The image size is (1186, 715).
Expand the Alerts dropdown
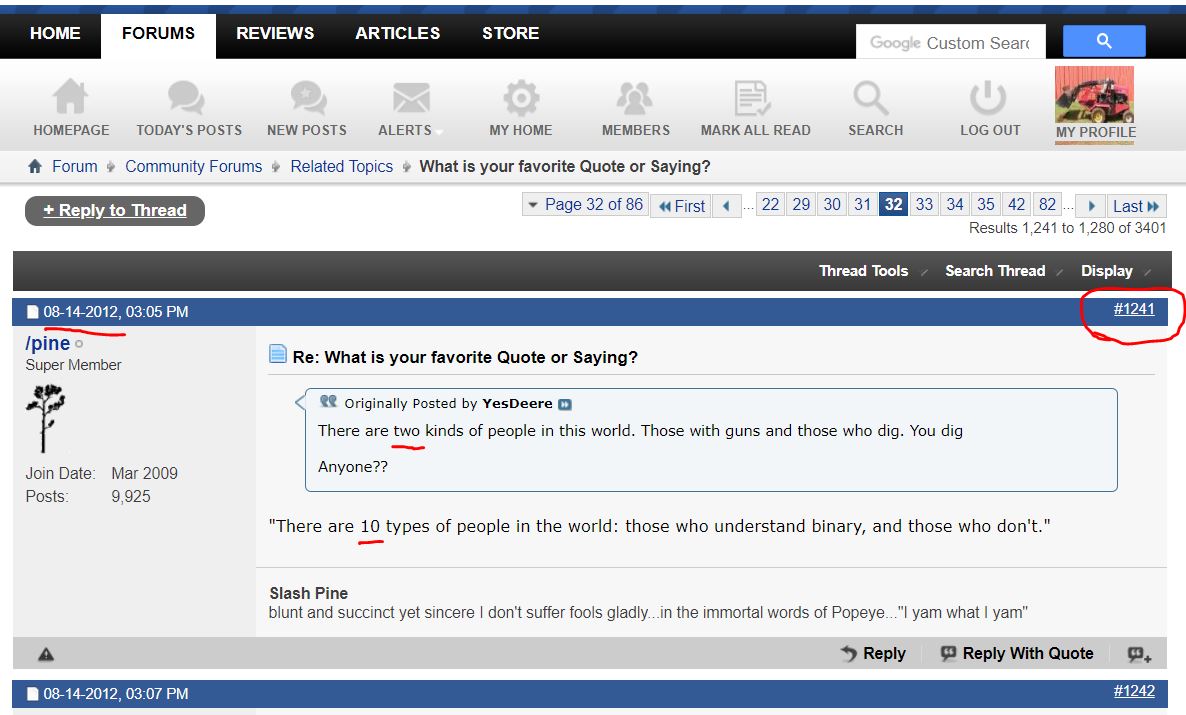pyautogui.click(x=411, y=130)
